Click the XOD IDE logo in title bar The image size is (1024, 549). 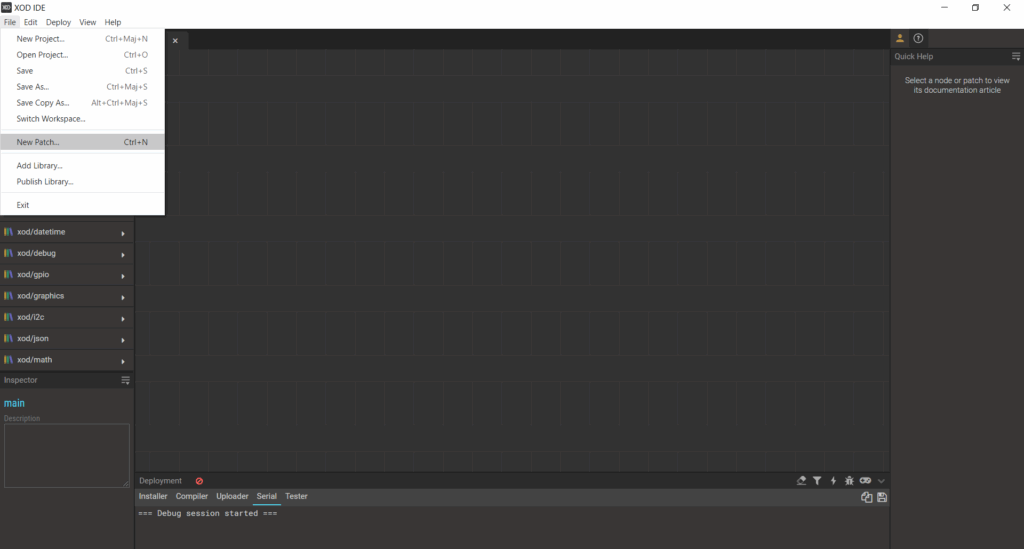(x=7, y=7)
